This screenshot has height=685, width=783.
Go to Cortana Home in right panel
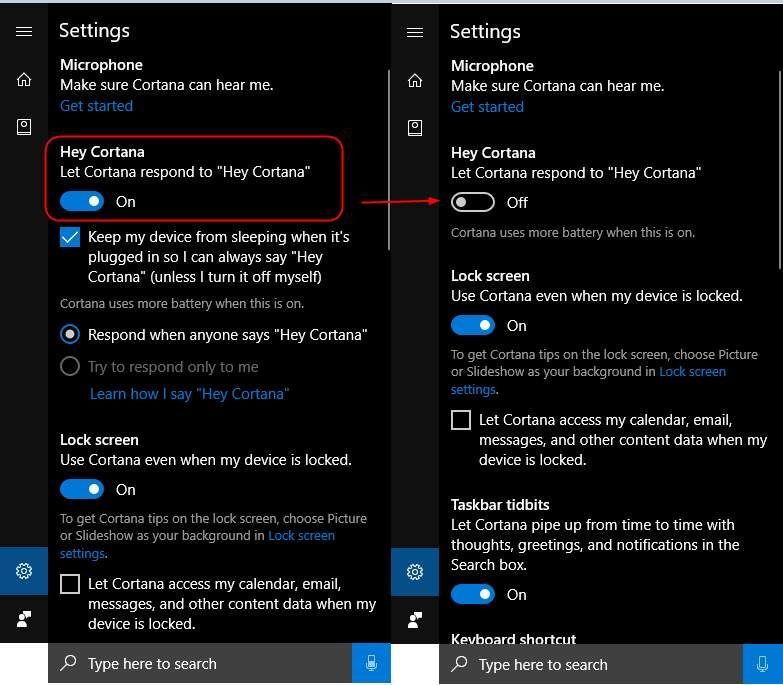click(415, 80)
